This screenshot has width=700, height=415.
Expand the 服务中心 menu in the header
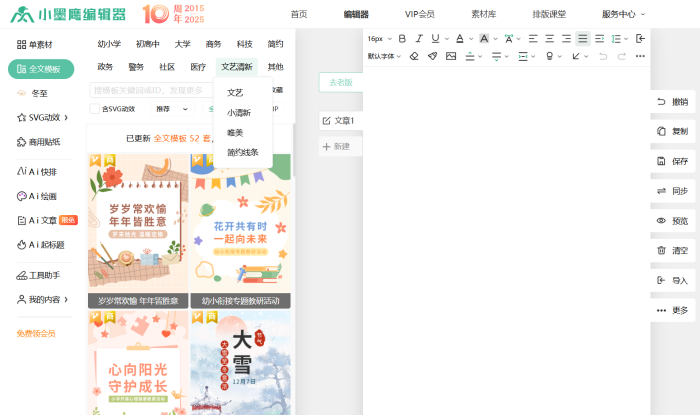pos(623,14)
